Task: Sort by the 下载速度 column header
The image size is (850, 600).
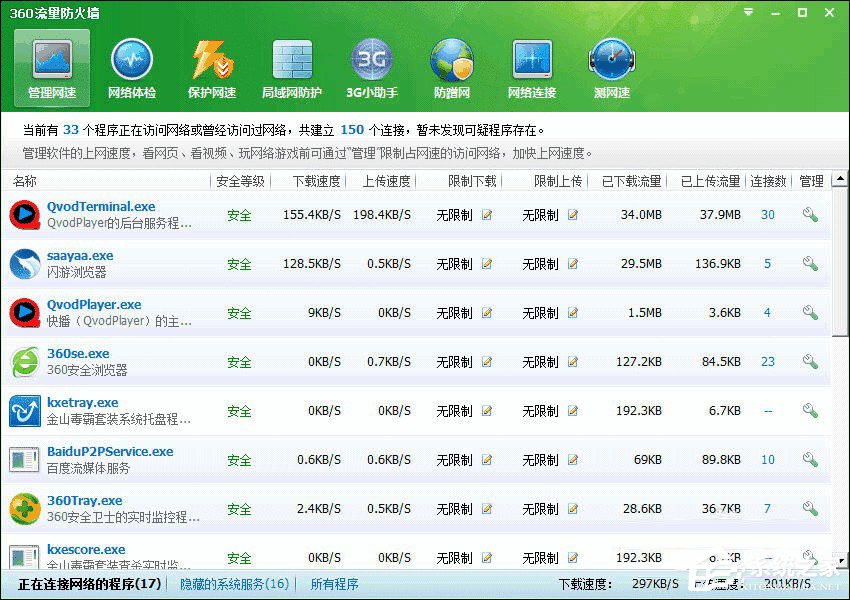Action: coord(316,181)
